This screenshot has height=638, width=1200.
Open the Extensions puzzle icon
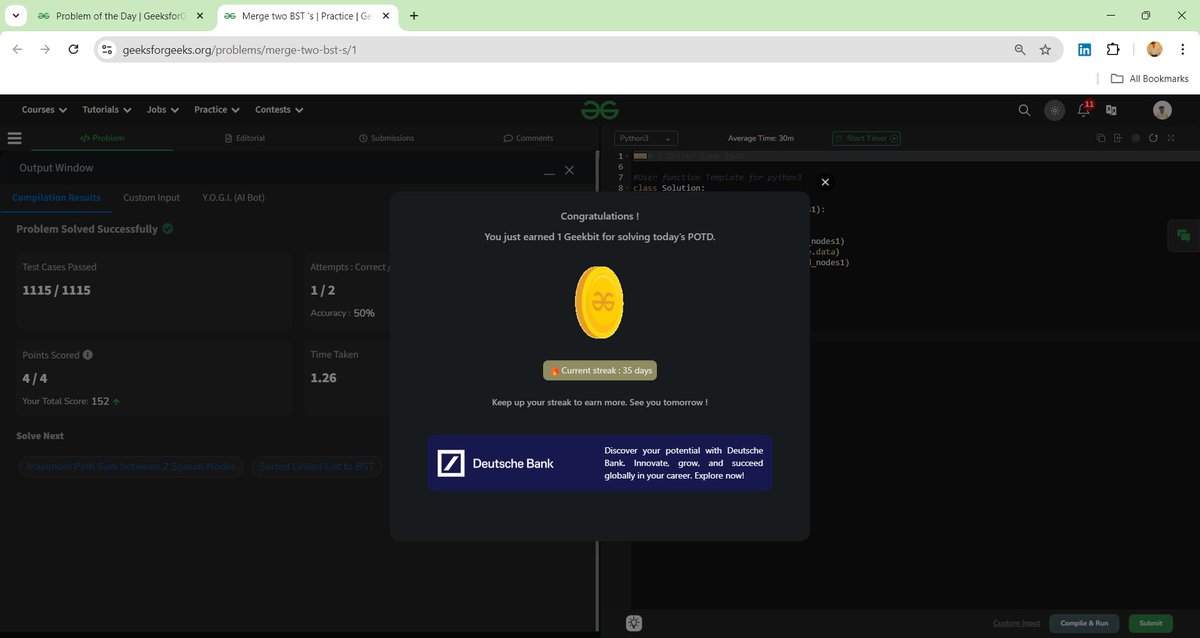1113,49
